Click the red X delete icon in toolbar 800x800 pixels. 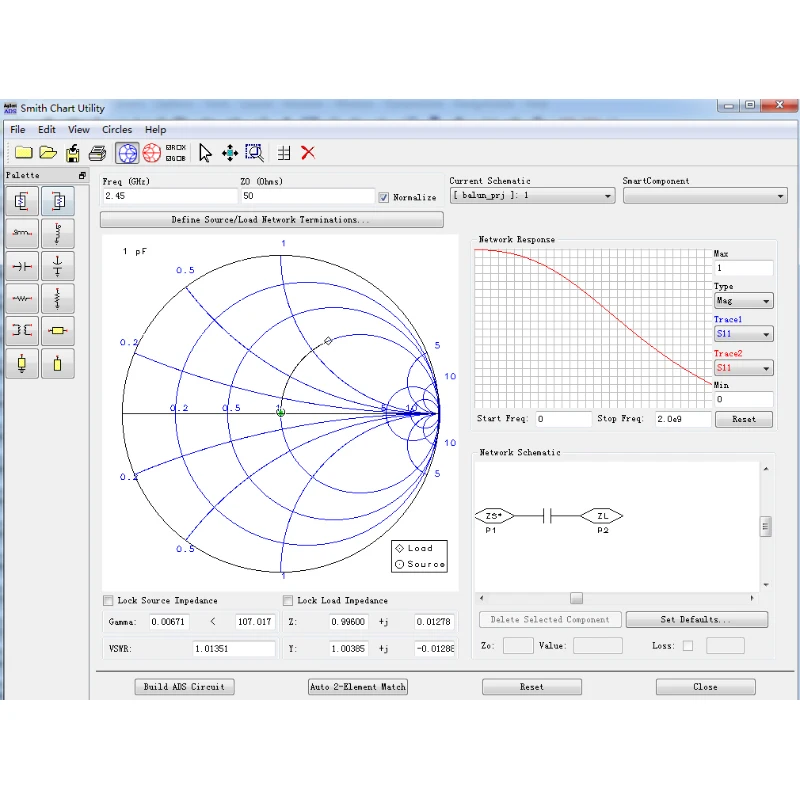pyautogui.click(x=308, y=153)
